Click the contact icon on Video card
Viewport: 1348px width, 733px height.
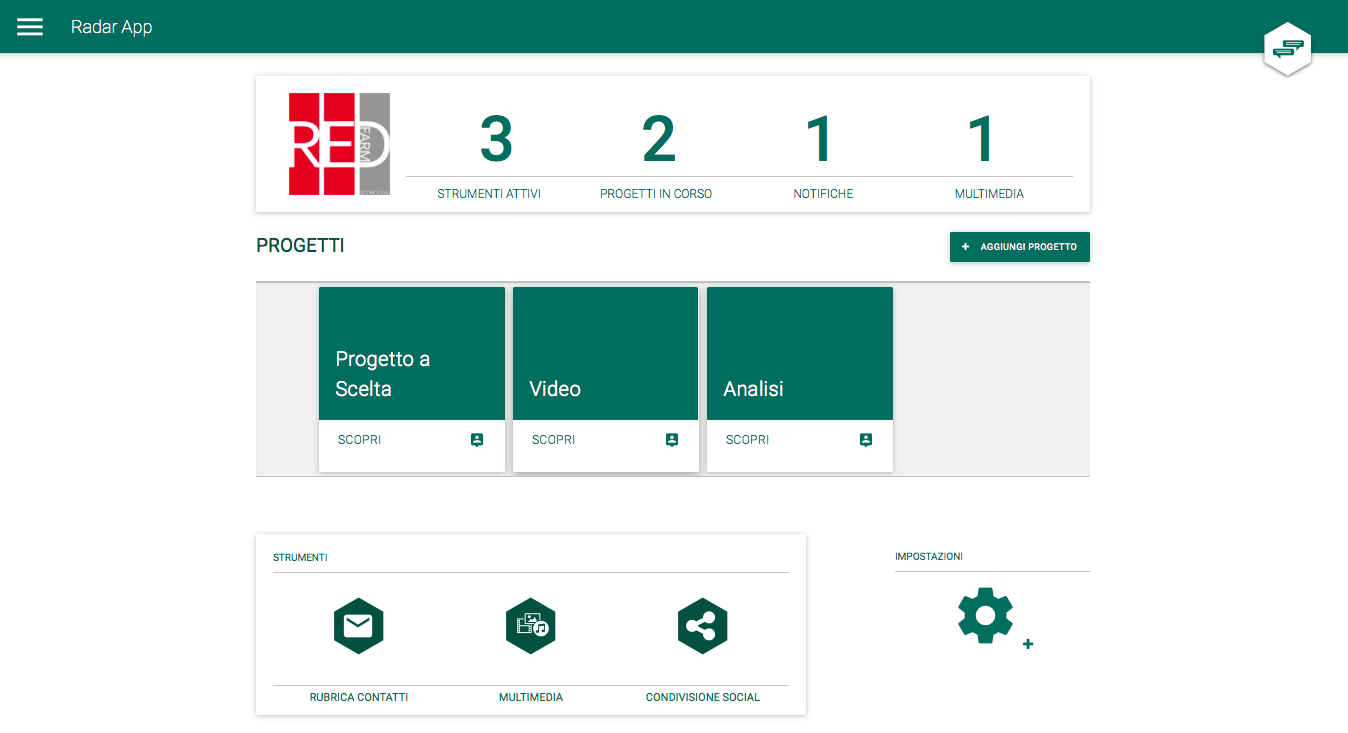coord(671,440)
